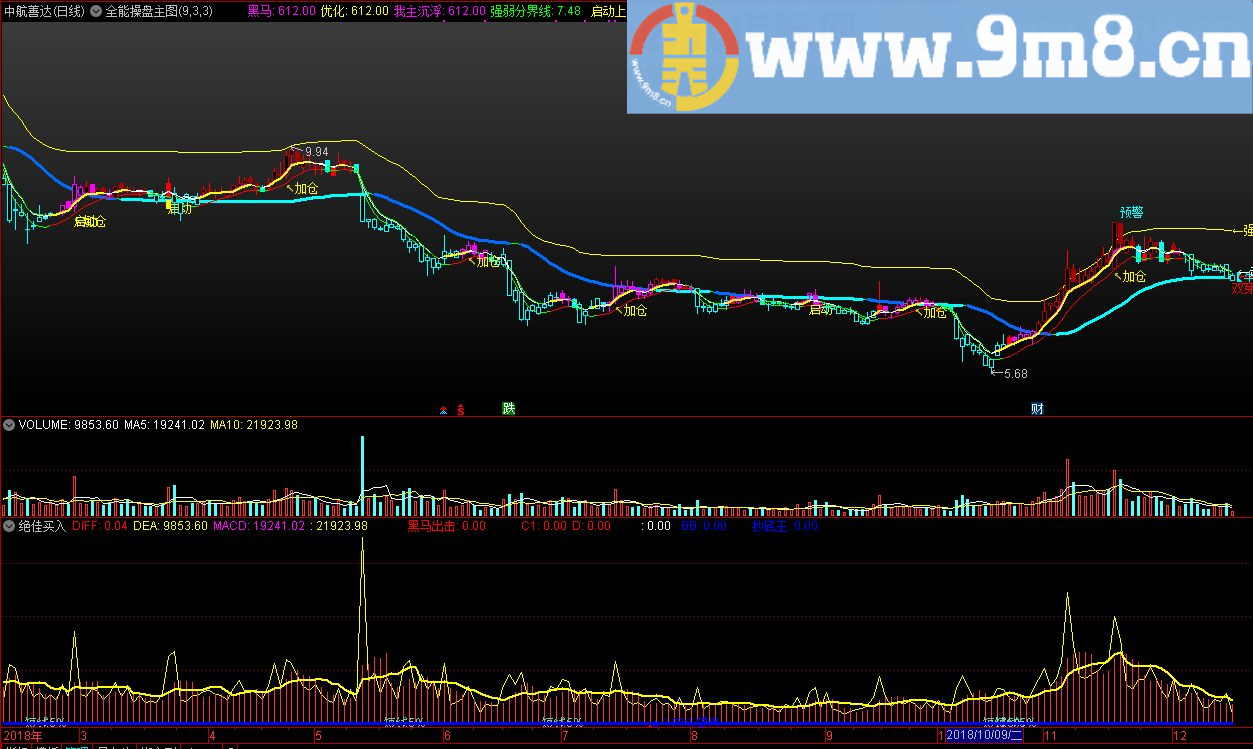Open the www.9m8.cn website link
1253x749 pixels.
click(x=995, y=57)
